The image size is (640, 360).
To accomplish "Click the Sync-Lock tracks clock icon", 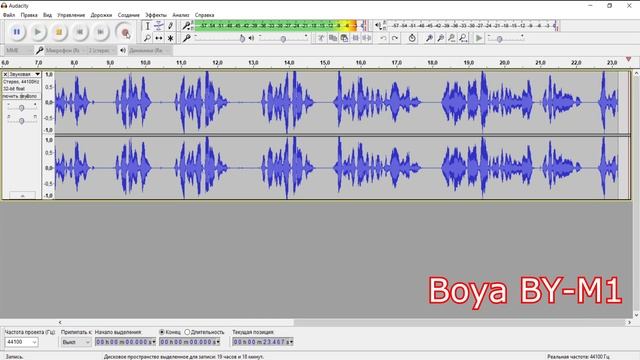I will 412,38.
